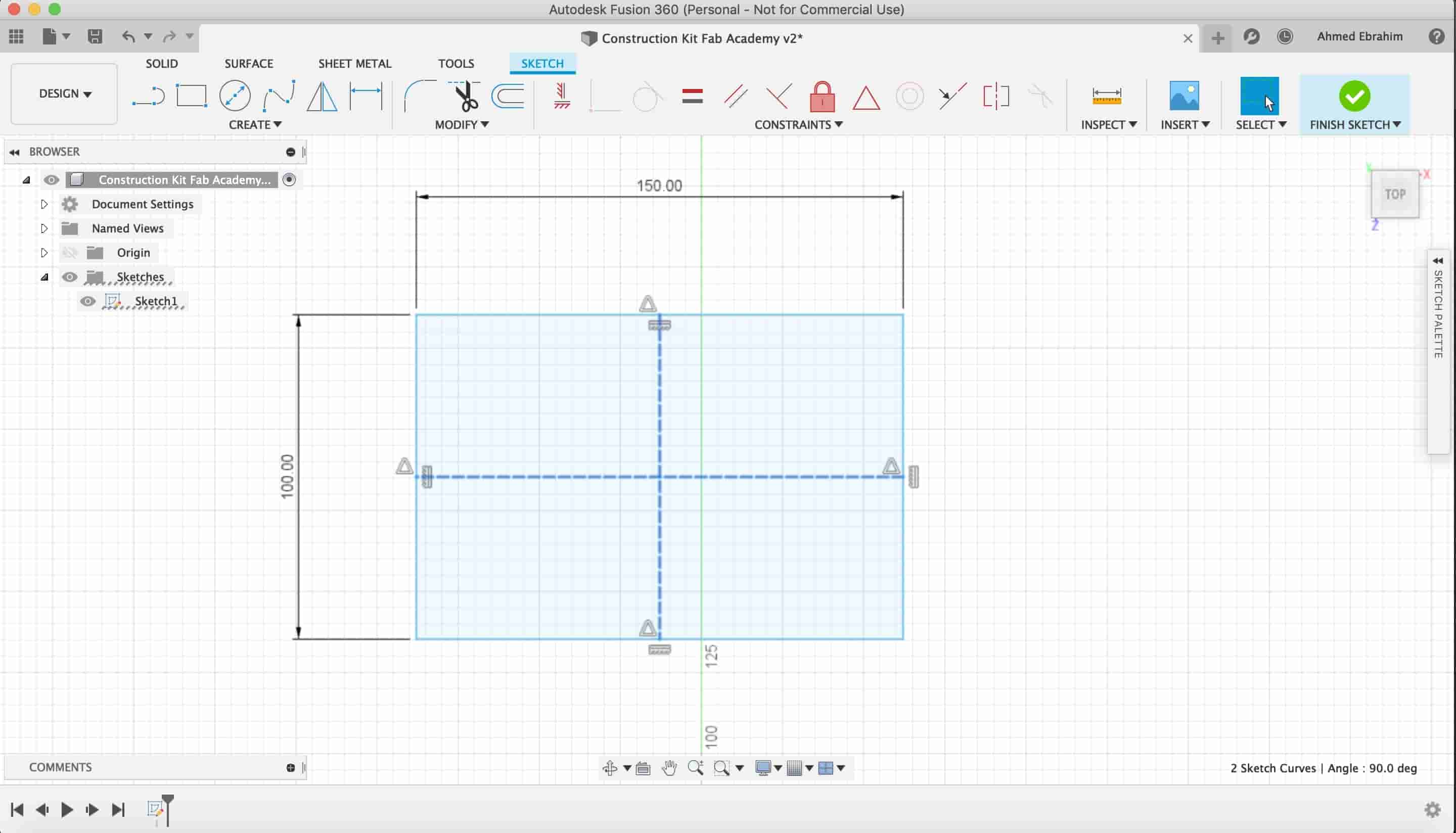Click the TOP face of ViewCube
Screen dimensions: 1456x833
1395,194
